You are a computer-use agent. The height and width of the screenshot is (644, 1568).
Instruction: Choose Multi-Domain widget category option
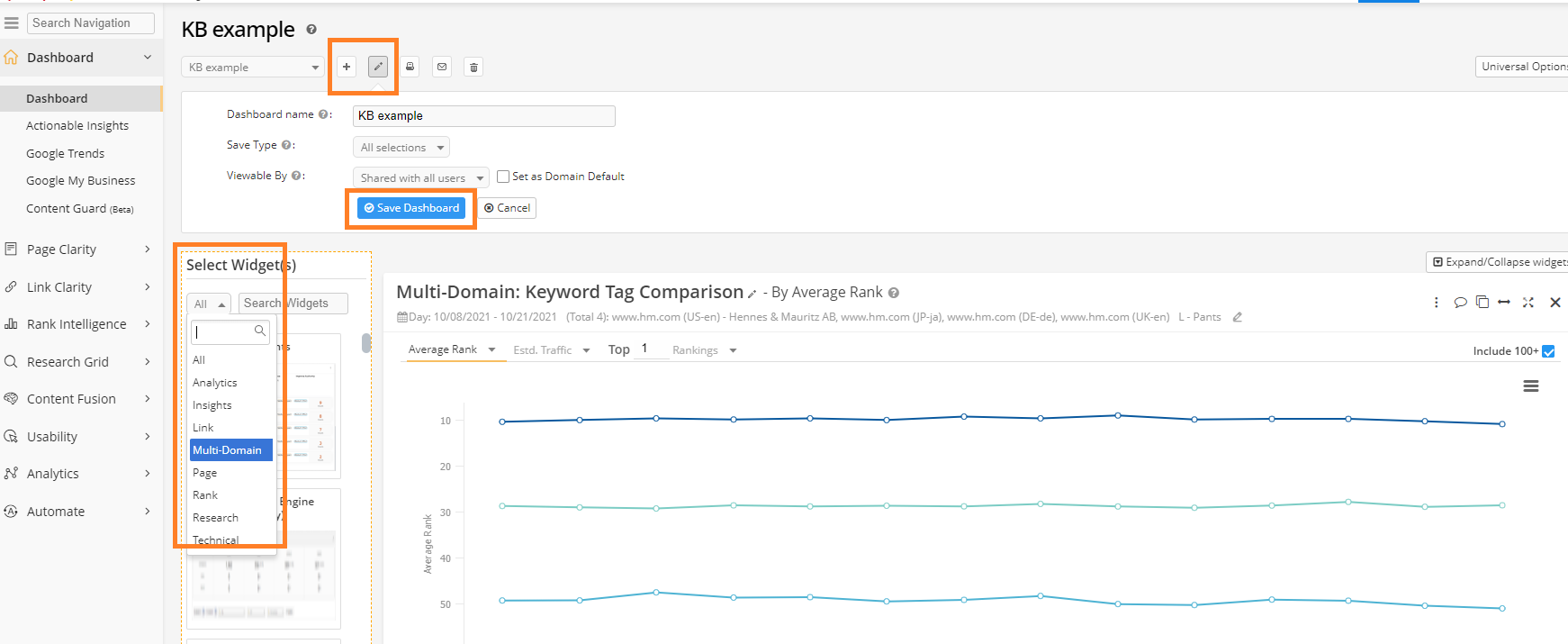click(227, 450)
